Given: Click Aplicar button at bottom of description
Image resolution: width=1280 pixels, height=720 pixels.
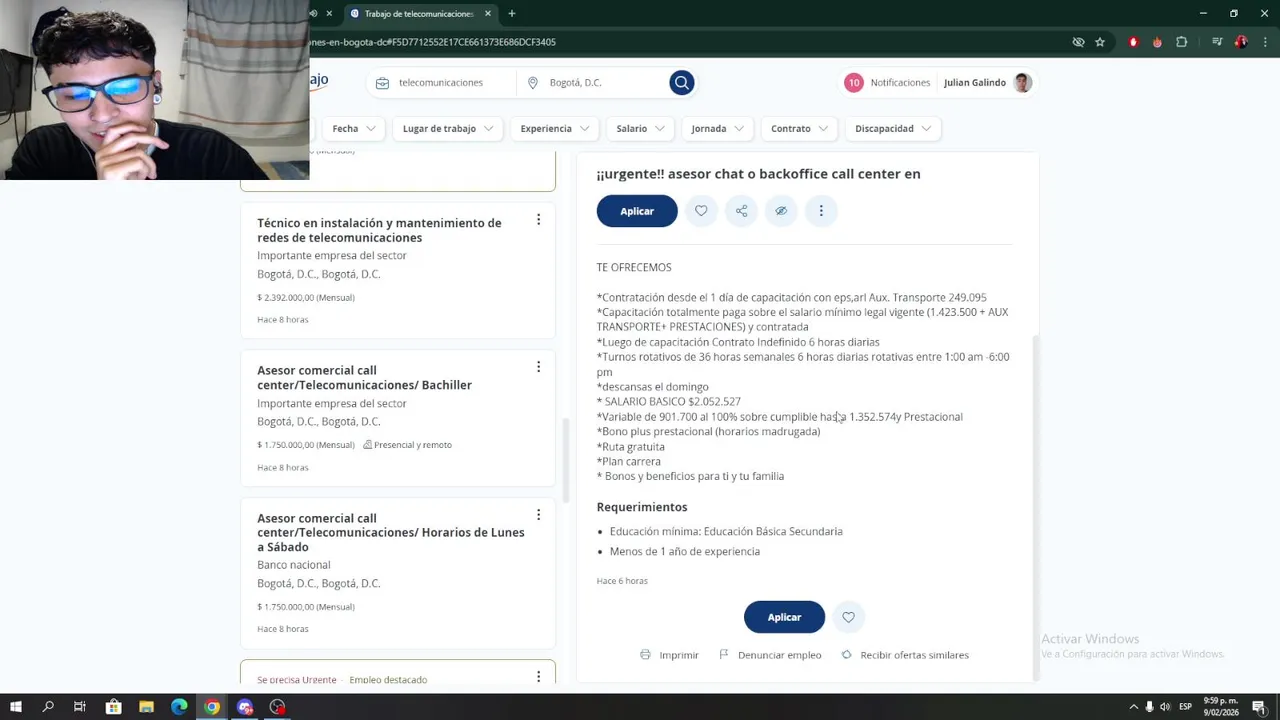Looking at the screenshot, I should tap(784, 617).
